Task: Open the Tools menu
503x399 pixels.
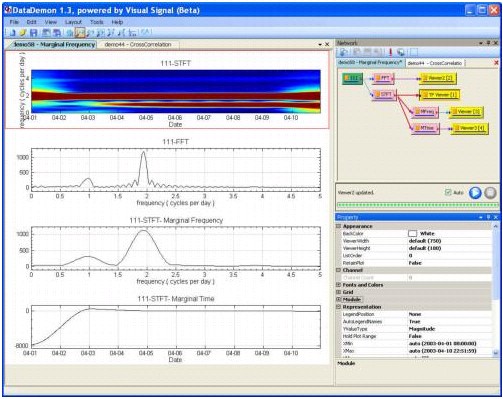Action: pos(97,22)
